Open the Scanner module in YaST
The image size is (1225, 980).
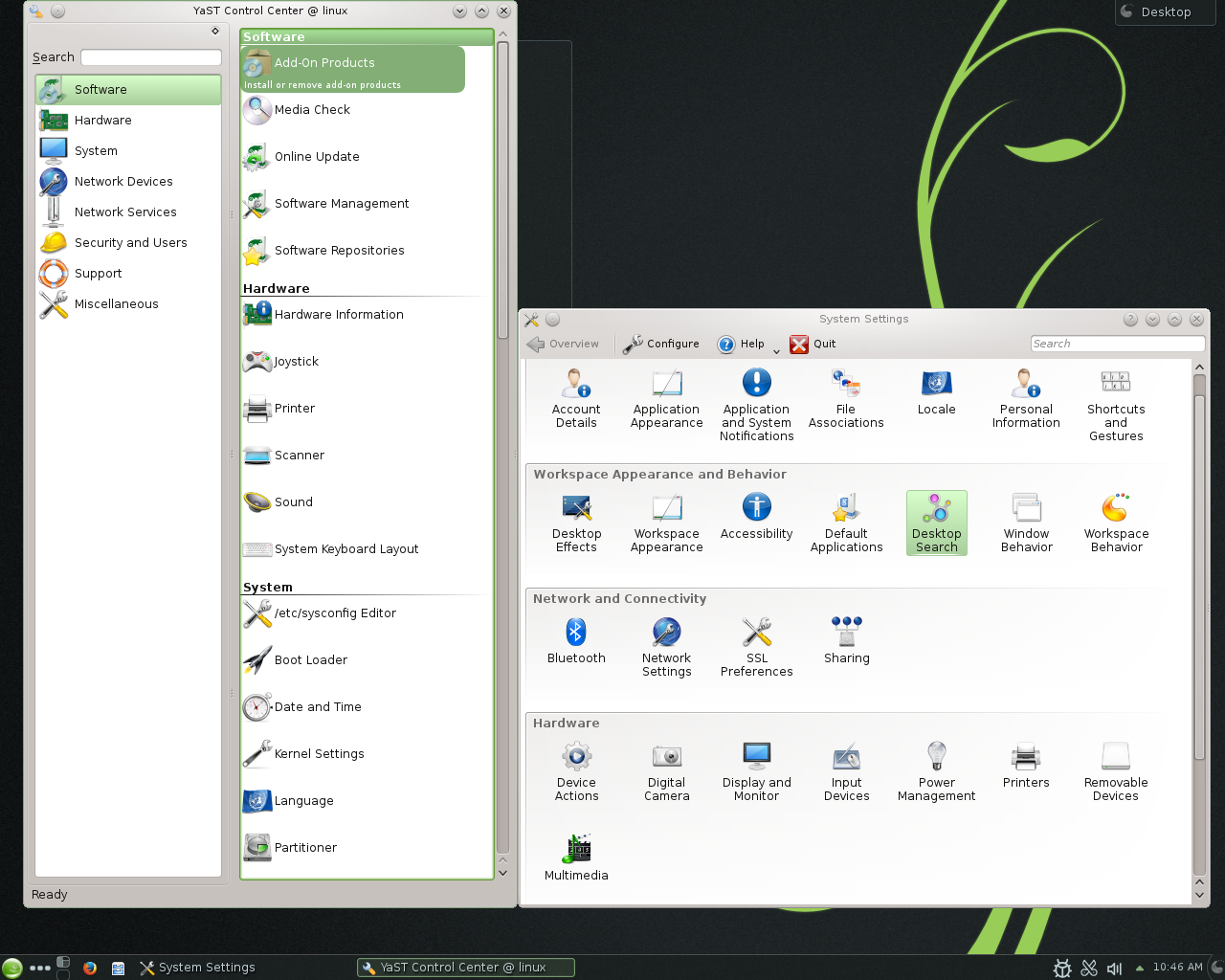[x=284, y=456]
